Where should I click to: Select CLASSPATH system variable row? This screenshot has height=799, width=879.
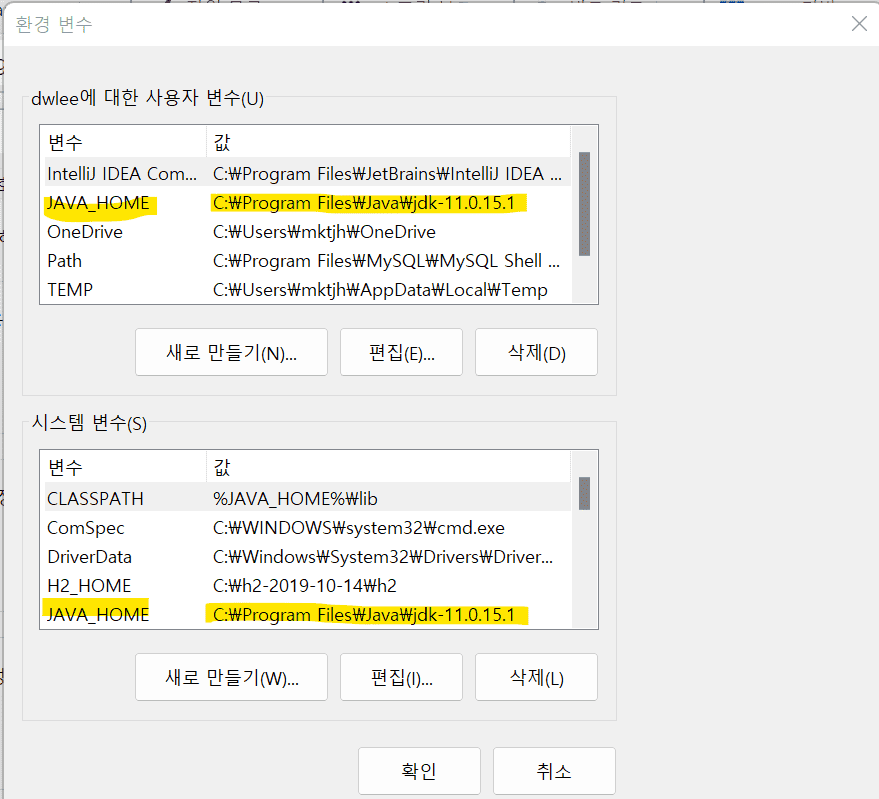pyautogui.click(x=307, y=498)
